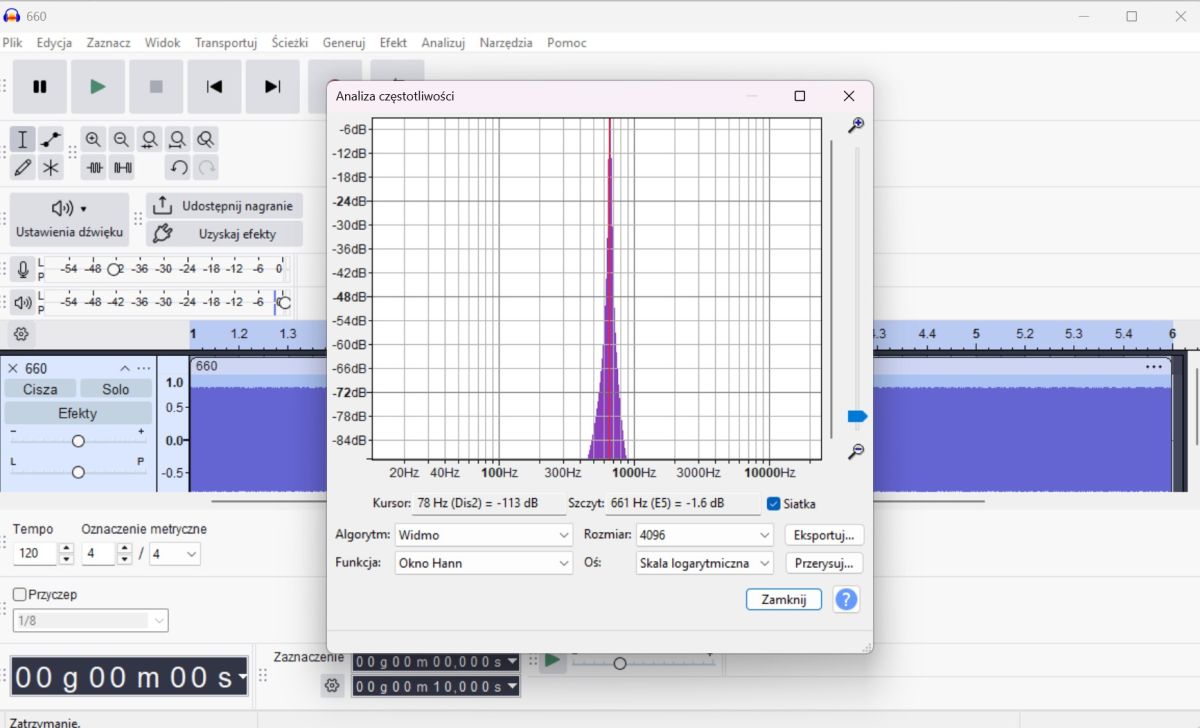Adjust track 660 pan slider
The image size is (1200, 728).
[x=78, y=471]
